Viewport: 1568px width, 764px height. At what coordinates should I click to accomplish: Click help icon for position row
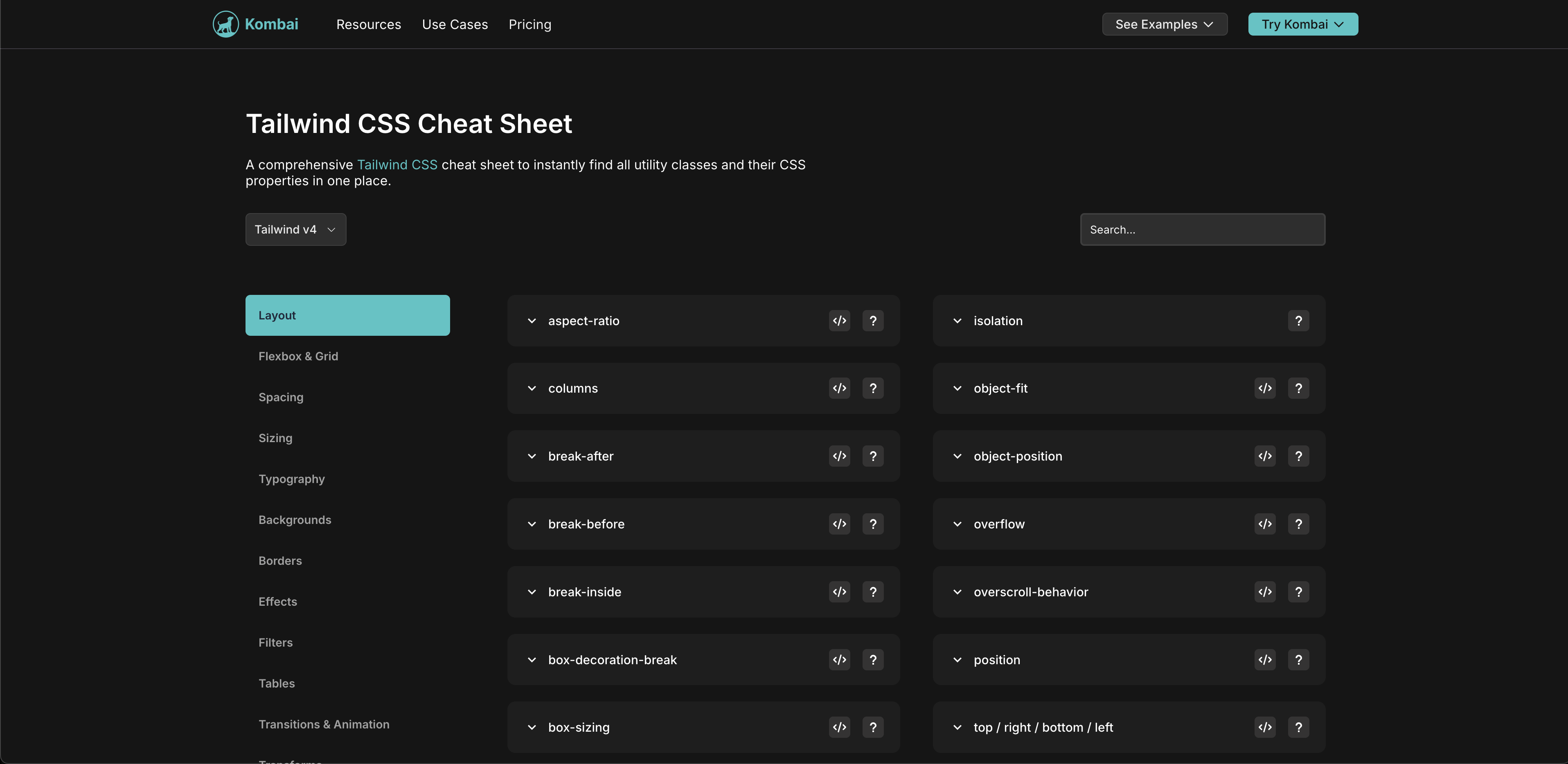pos(1298,659)
